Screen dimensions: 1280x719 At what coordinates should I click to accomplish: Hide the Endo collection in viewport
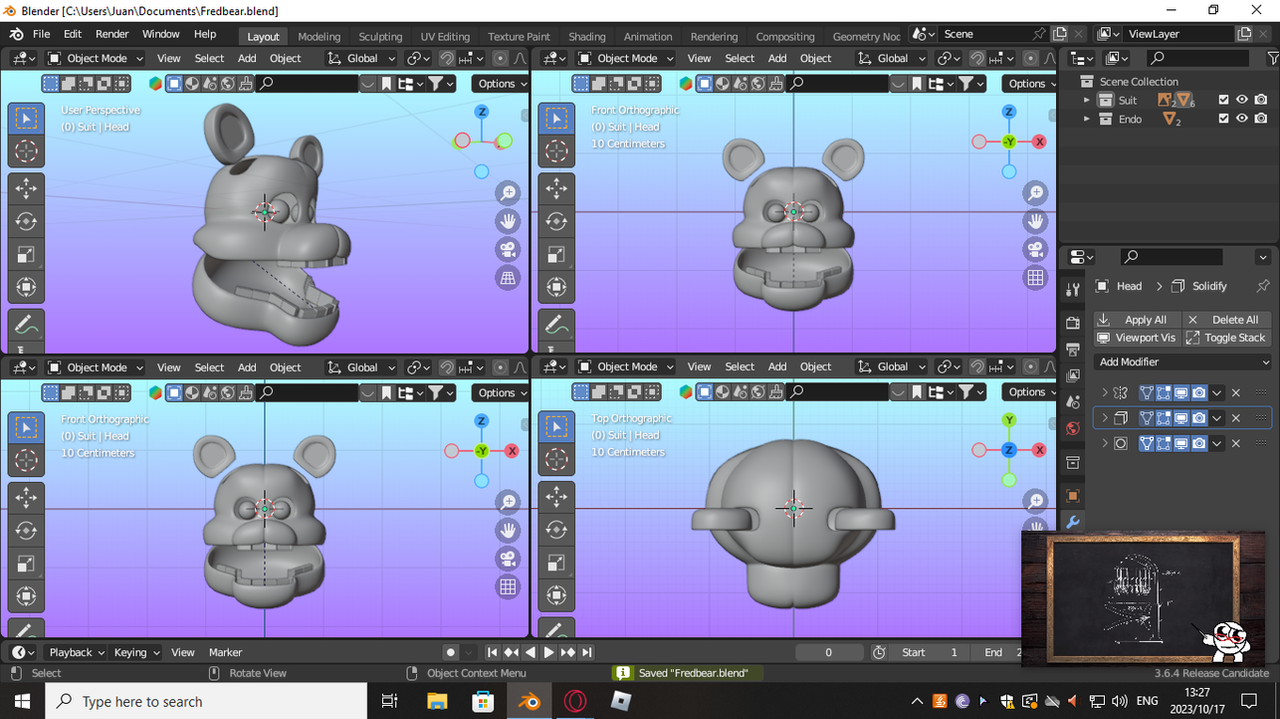pos(1241,119)
